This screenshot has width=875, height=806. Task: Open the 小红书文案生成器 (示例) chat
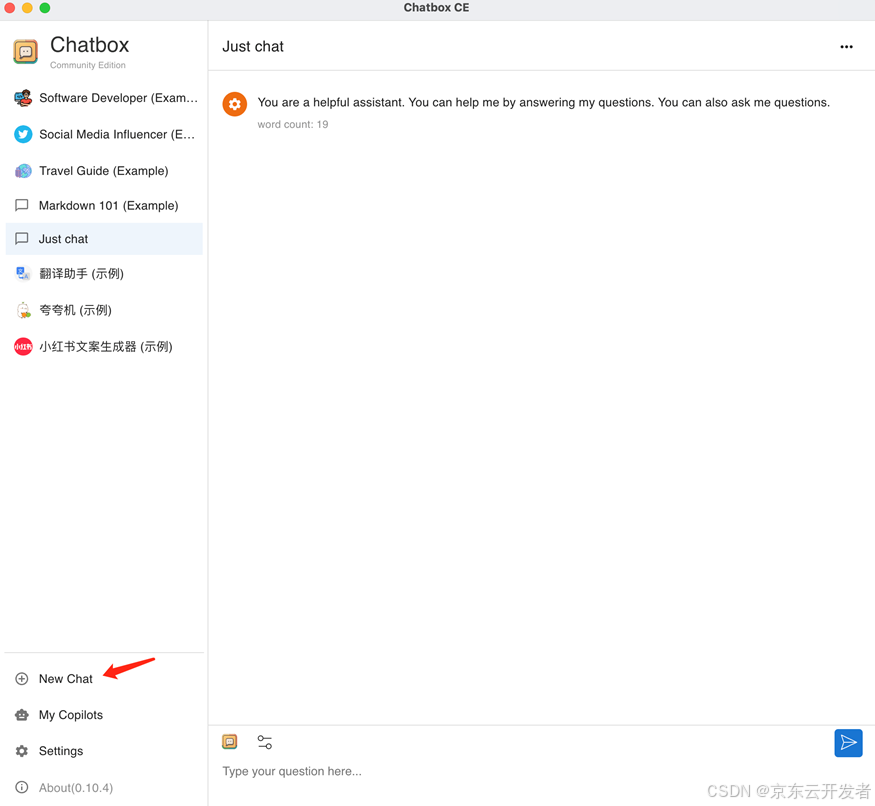(104, 347)
